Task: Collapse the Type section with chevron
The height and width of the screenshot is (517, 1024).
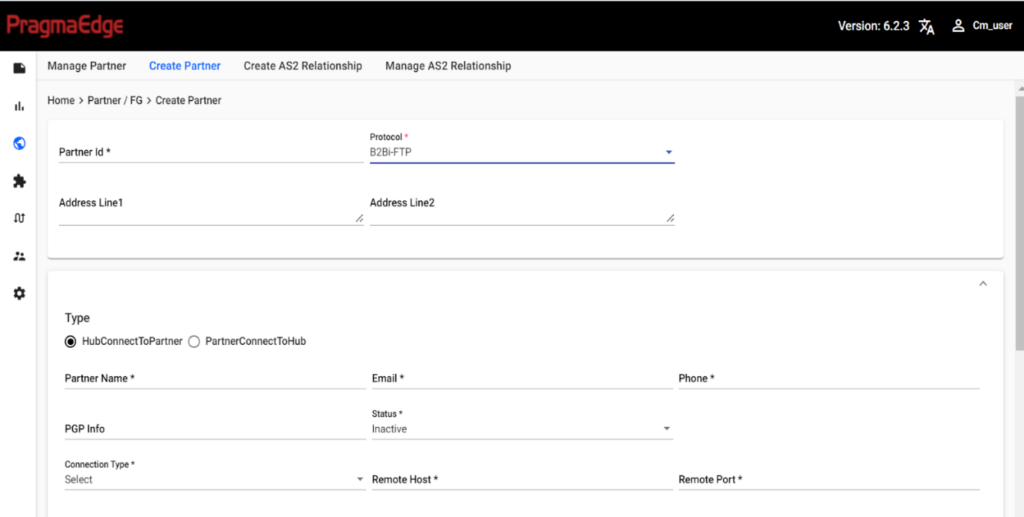Action: tap(983, 284)
